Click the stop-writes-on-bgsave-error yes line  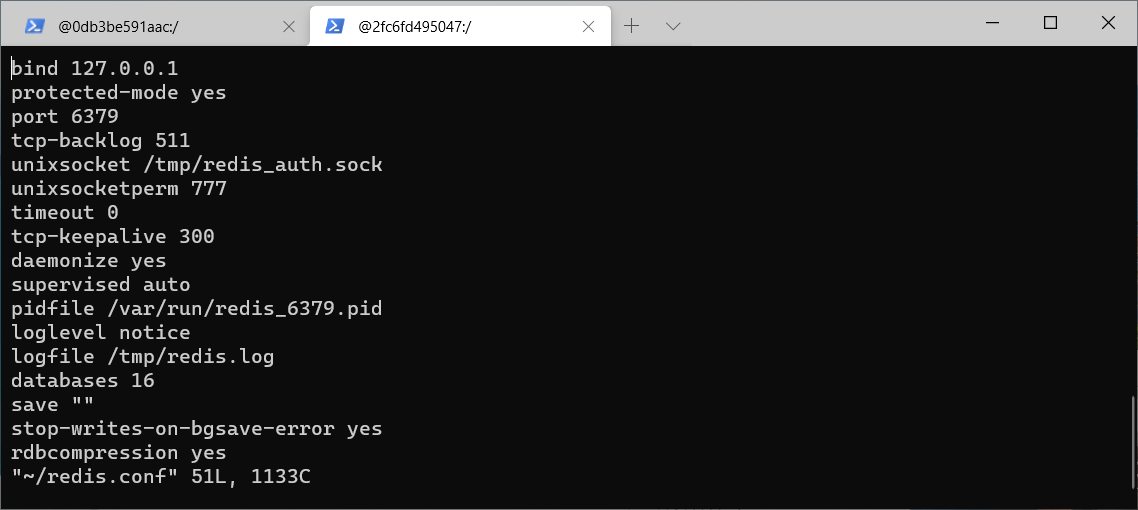(x=197, y=428)
